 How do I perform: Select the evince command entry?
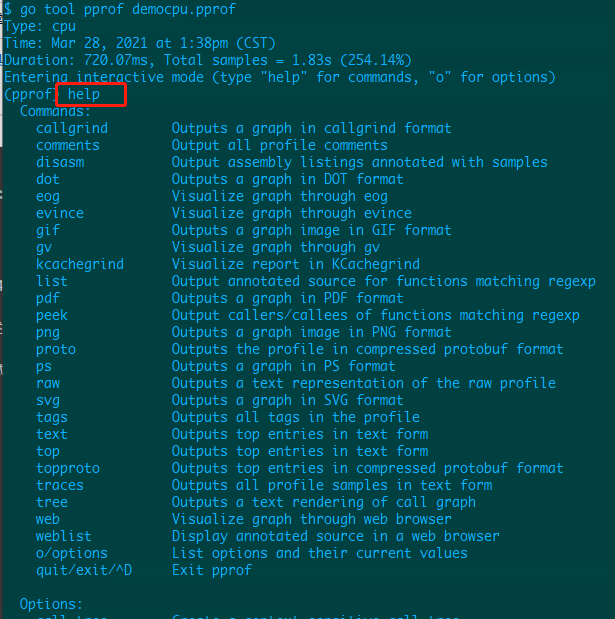tap(60, 213)
